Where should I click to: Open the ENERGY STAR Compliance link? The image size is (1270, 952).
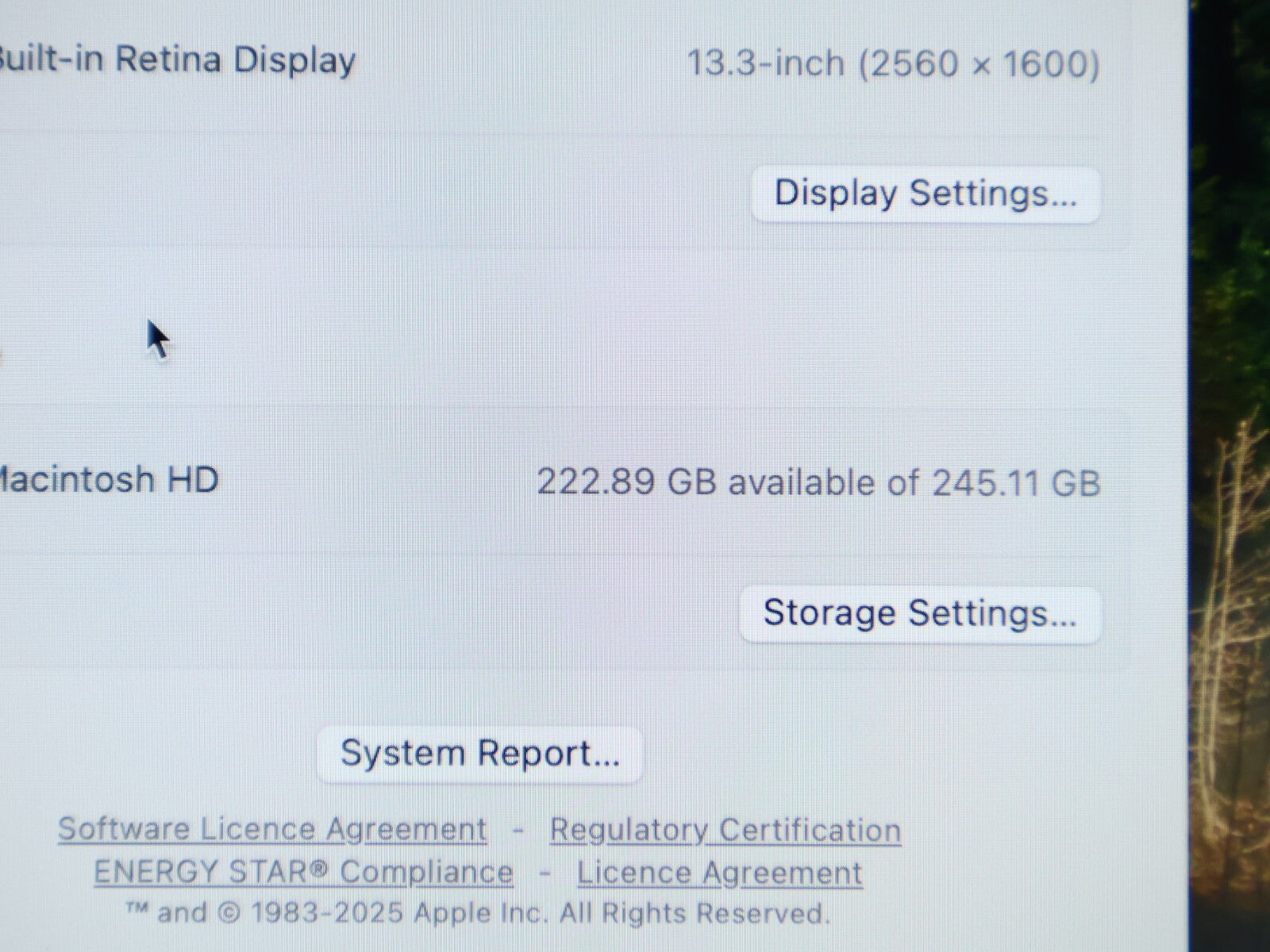[x=304, y=872]
